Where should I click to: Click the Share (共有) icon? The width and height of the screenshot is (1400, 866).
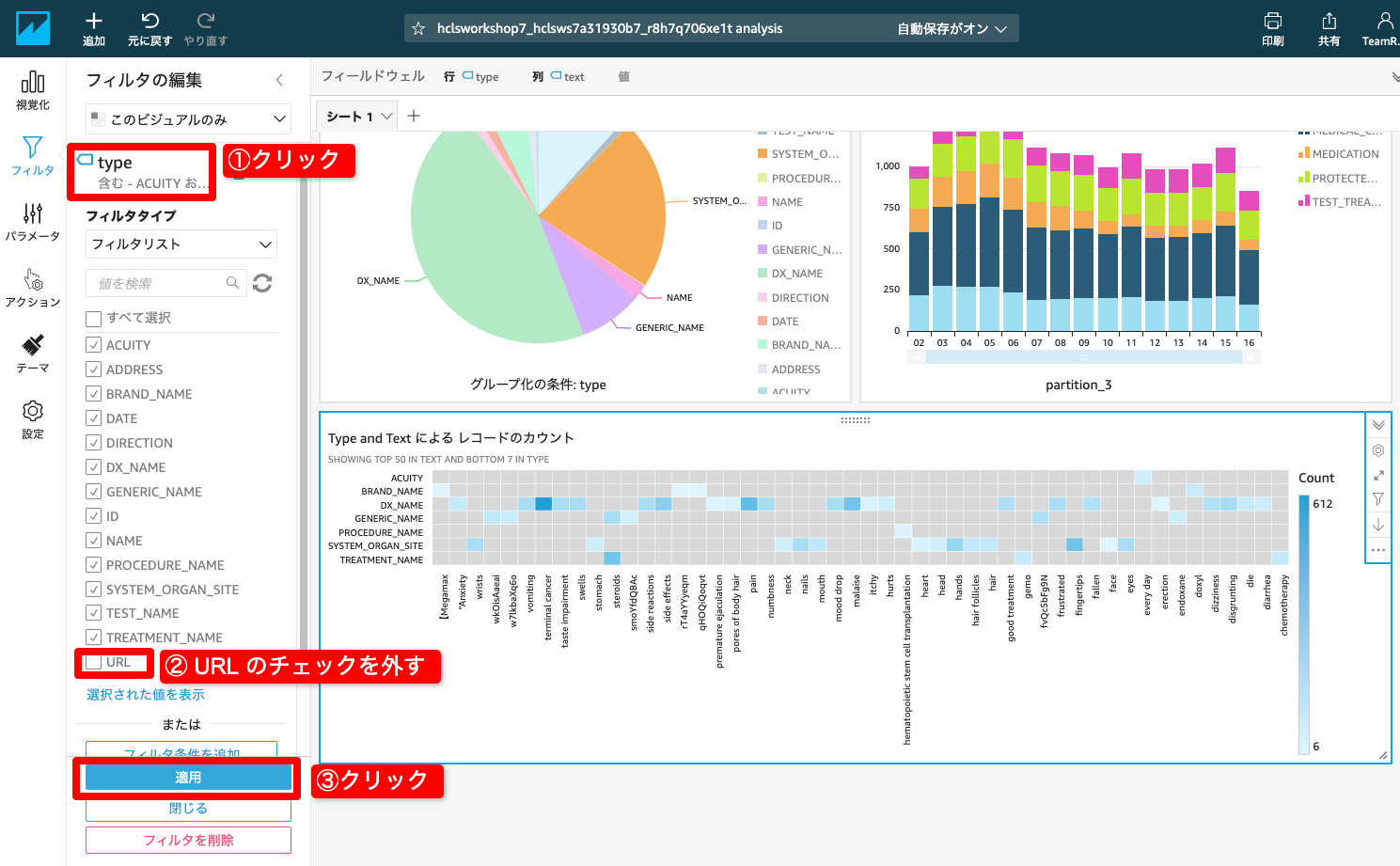[x=1329, y=21]
